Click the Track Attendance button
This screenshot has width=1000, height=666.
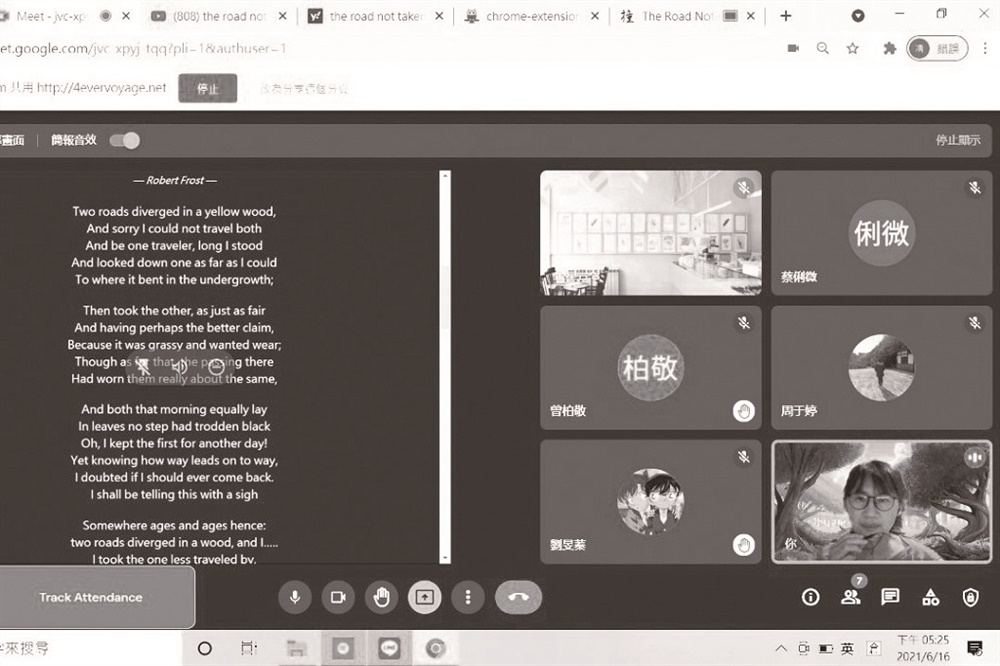click(91, 598)
